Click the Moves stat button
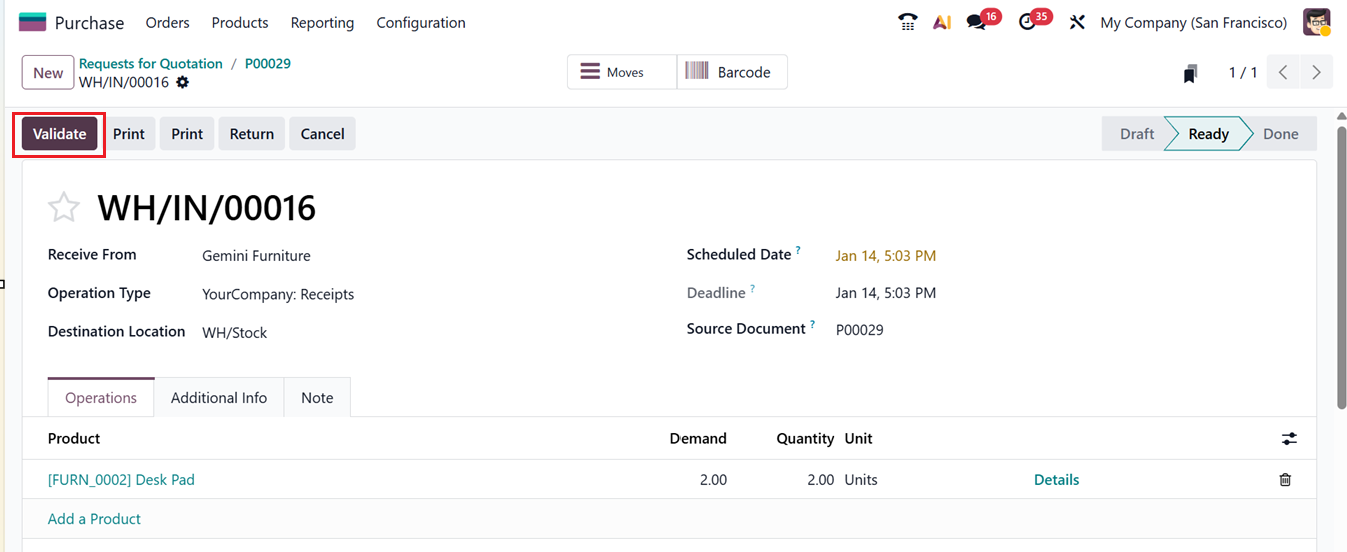1347x552 pixels. tap(622, 72)
